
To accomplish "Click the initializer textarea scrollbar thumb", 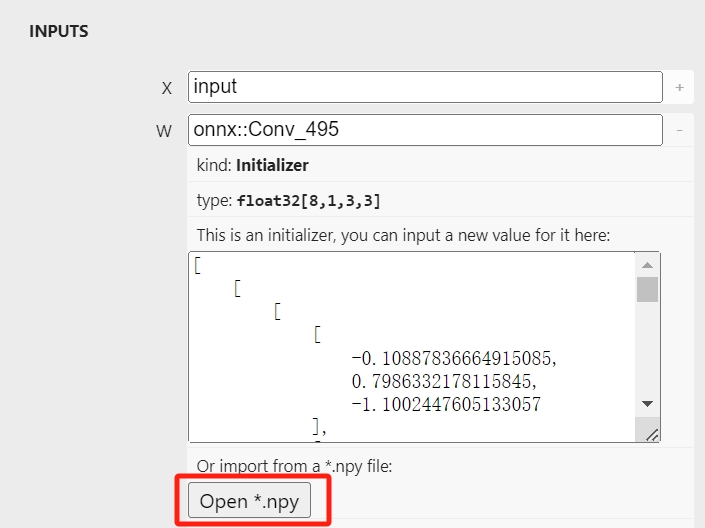I will [647, 289].
